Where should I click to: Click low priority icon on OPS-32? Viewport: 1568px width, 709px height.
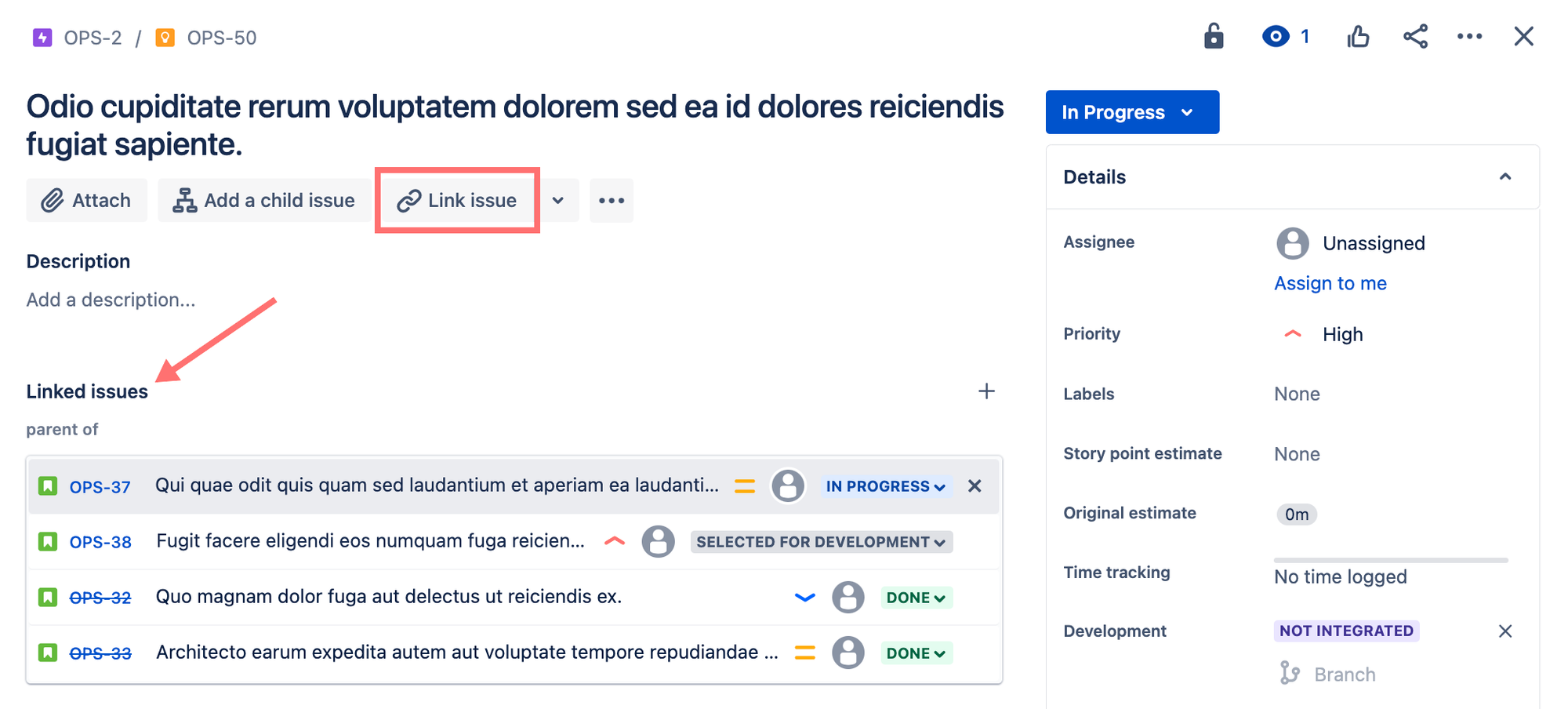tap(805, 597)
